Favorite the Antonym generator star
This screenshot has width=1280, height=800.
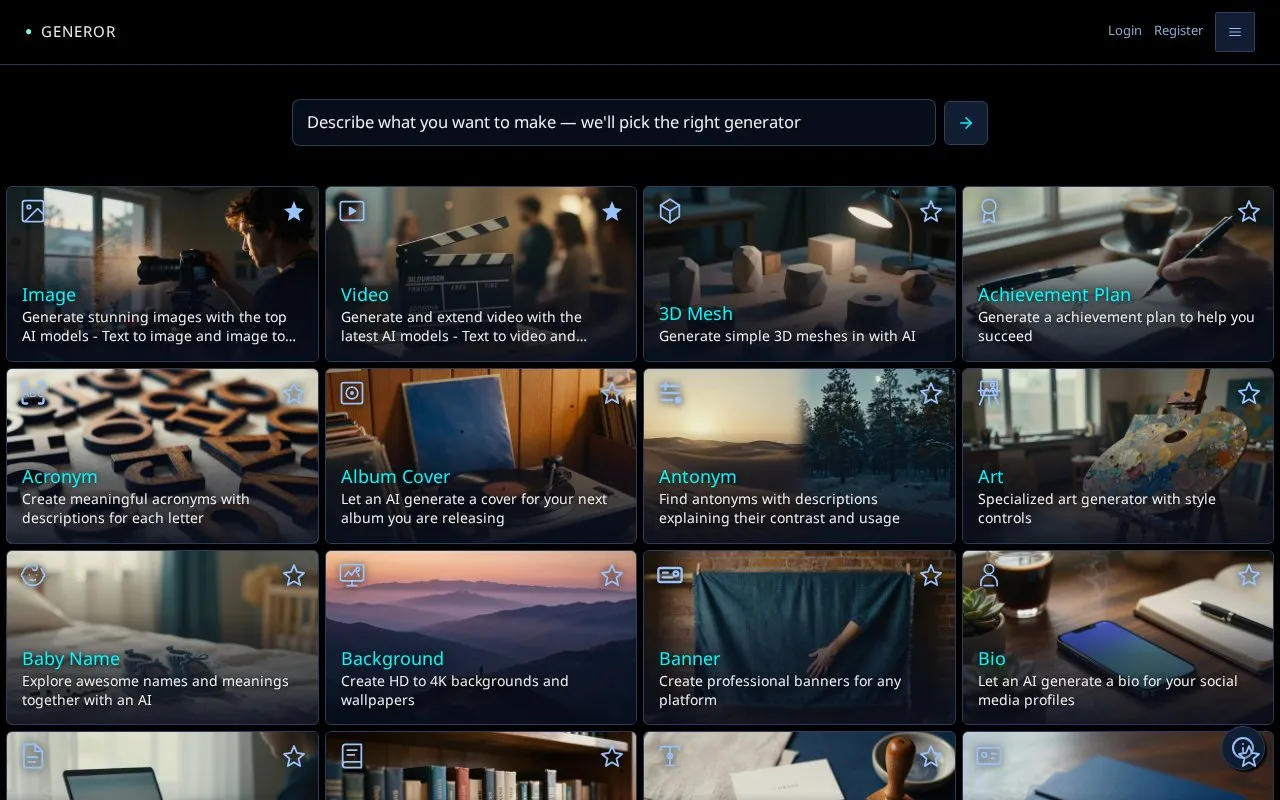[x=931, y=393]
